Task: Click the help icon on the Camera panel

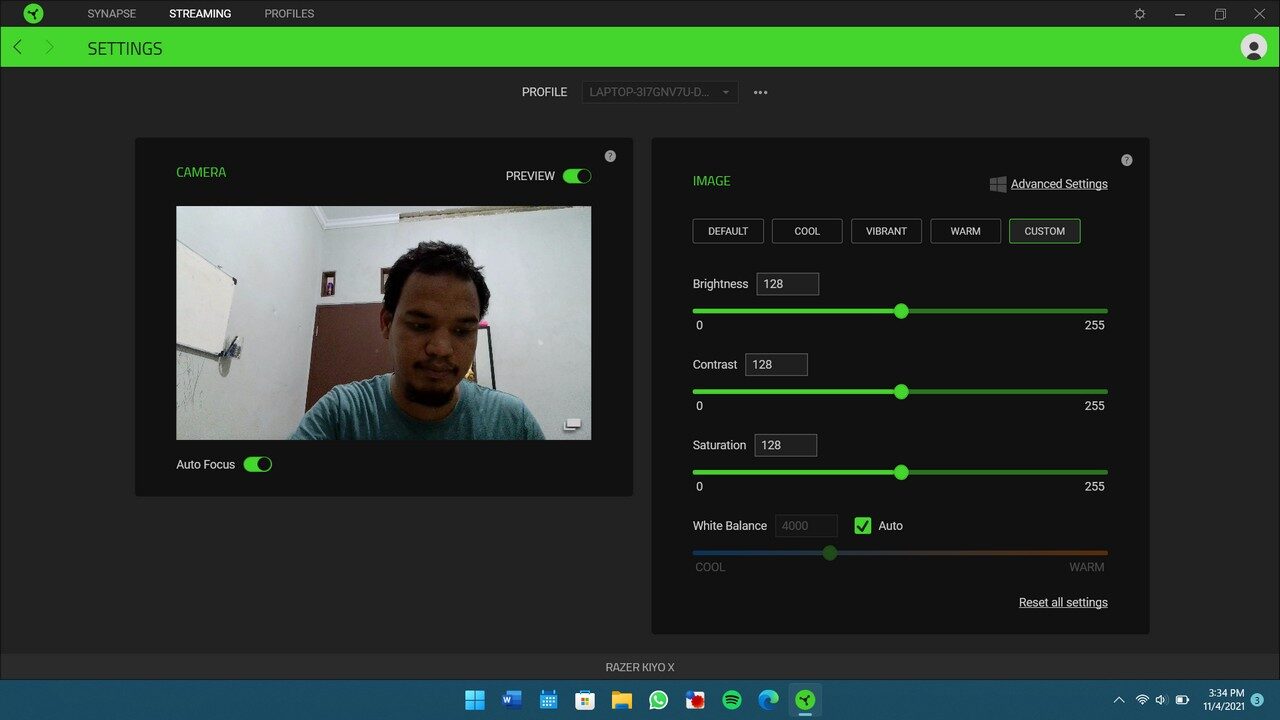Action: tap(610, 155)
